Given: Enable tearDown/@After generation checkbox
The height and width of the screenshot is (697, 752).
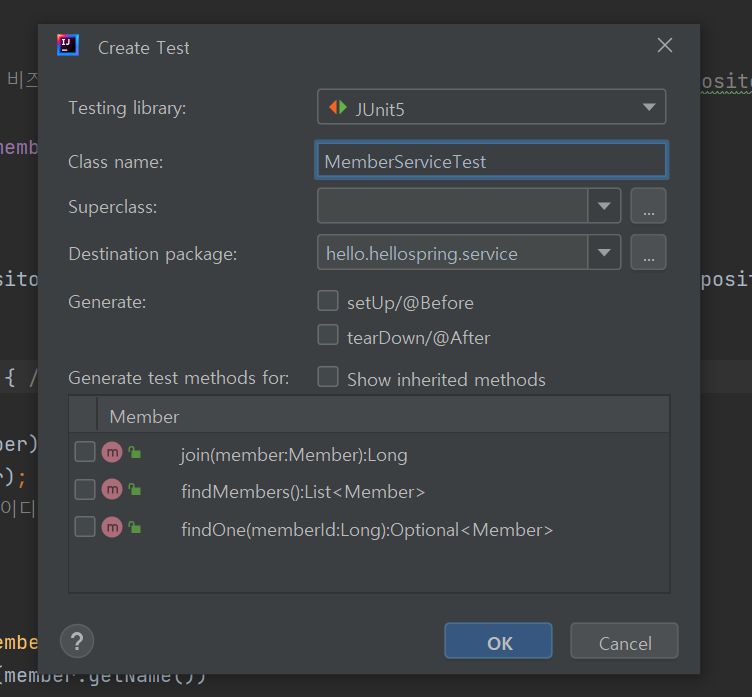Looking at the screenshot, I should point(328,335).
